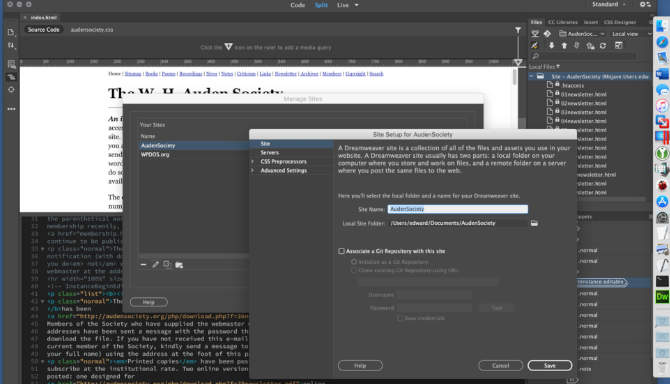The image size is (670, 384).
Task: Collapse code fold arrow at line 42
Action: (x=42, y=301)
